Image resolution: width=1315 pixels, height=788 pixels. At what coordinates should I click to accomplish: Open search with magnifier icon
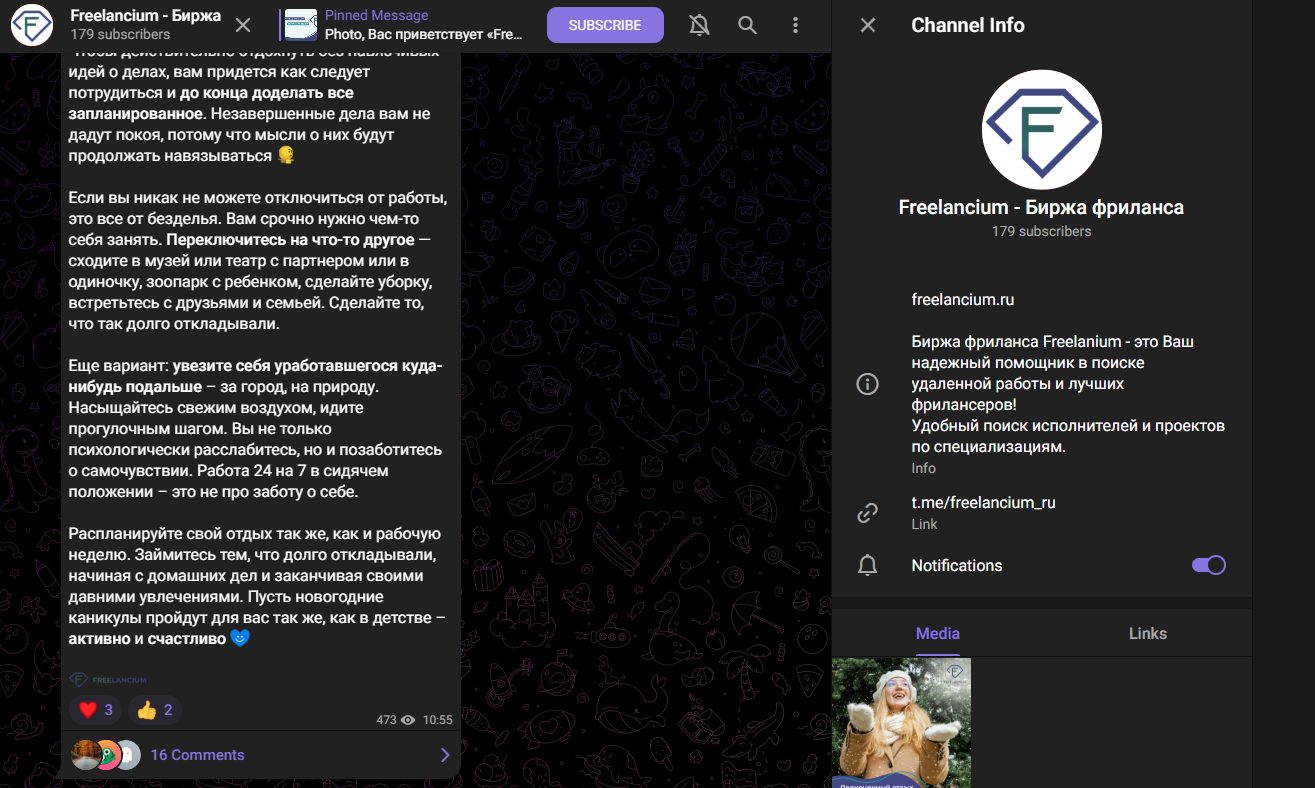pyautogui.click(x=747, y=25)
